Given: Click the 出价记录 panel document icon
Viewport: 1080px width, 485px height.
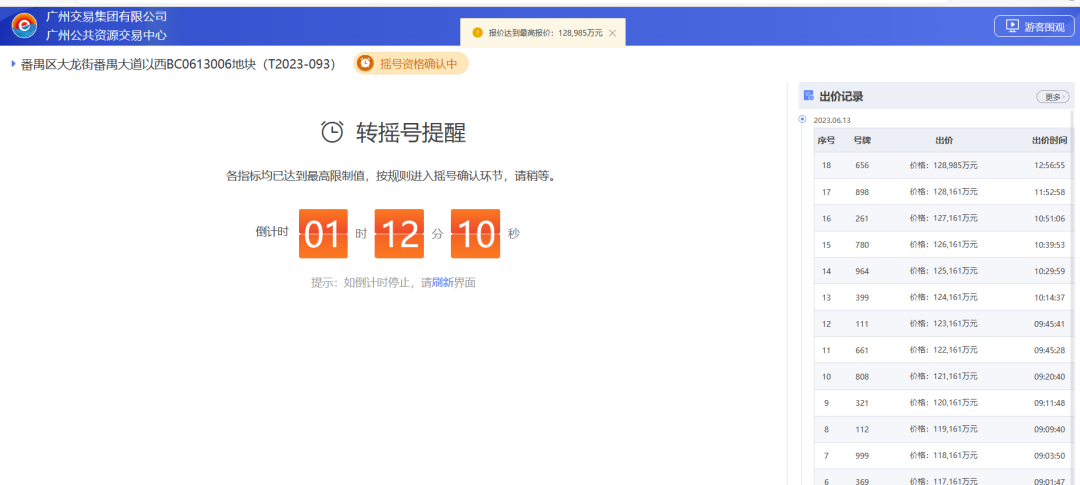Looking at the screenshot, I should coord(809,96).
